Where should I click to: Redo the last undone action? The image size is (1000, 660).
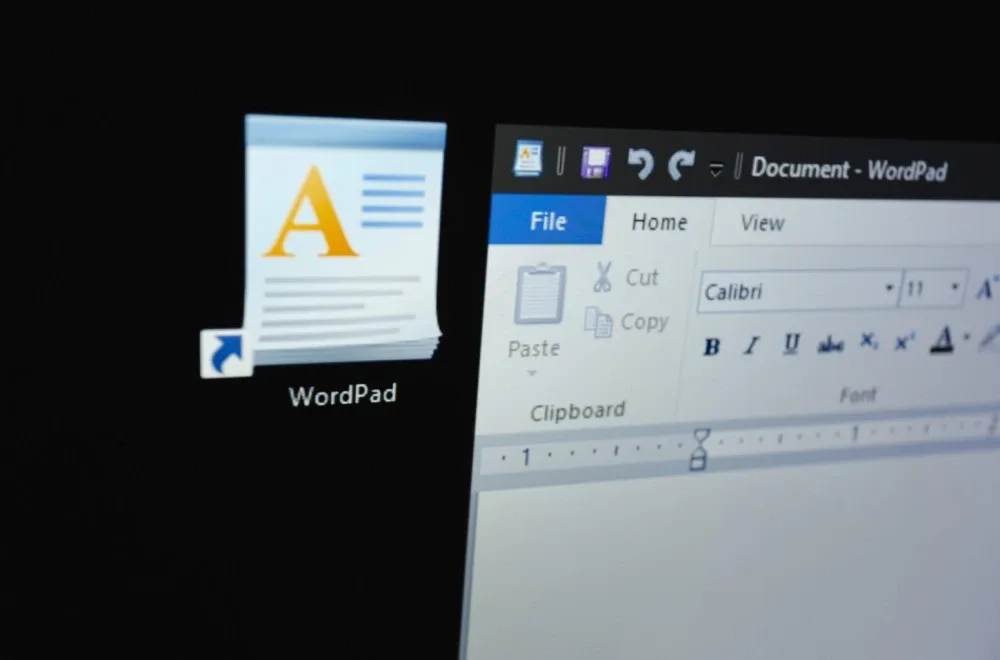click(x=680, y=165)
